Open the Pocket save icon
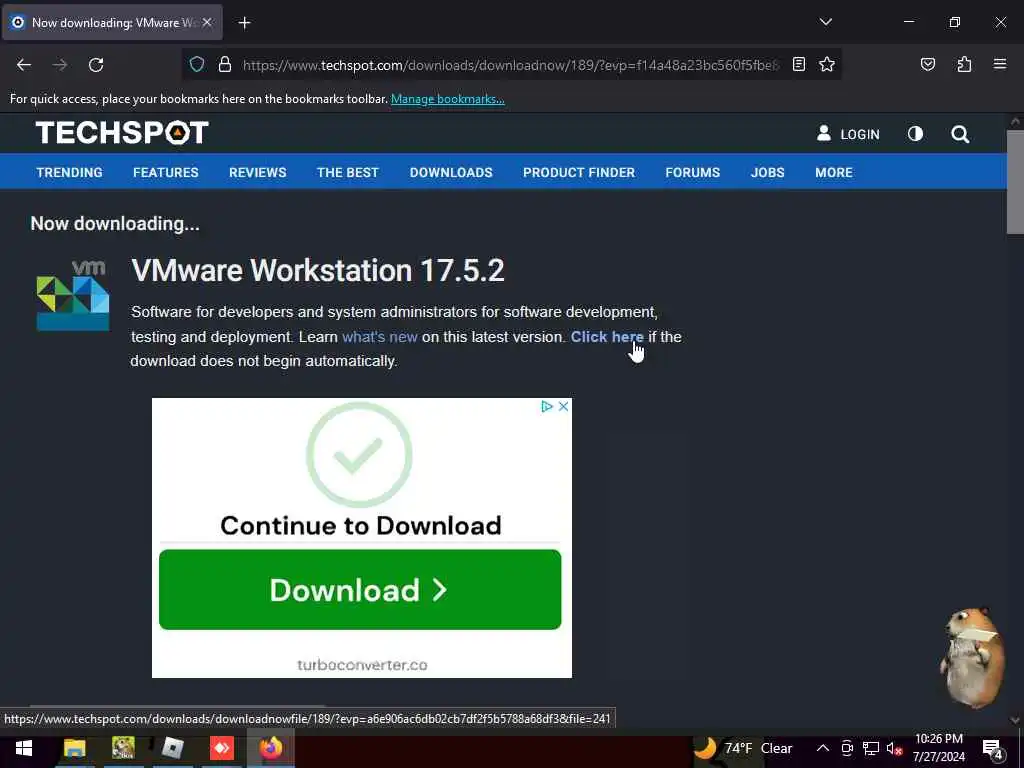 (x=928, y=64)
